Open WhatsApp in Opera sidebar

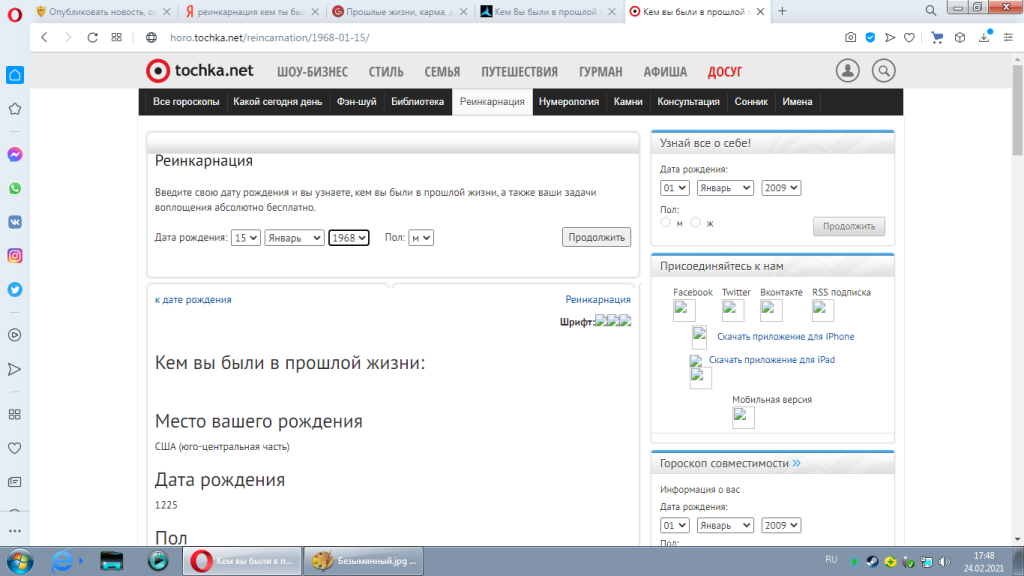15,188
